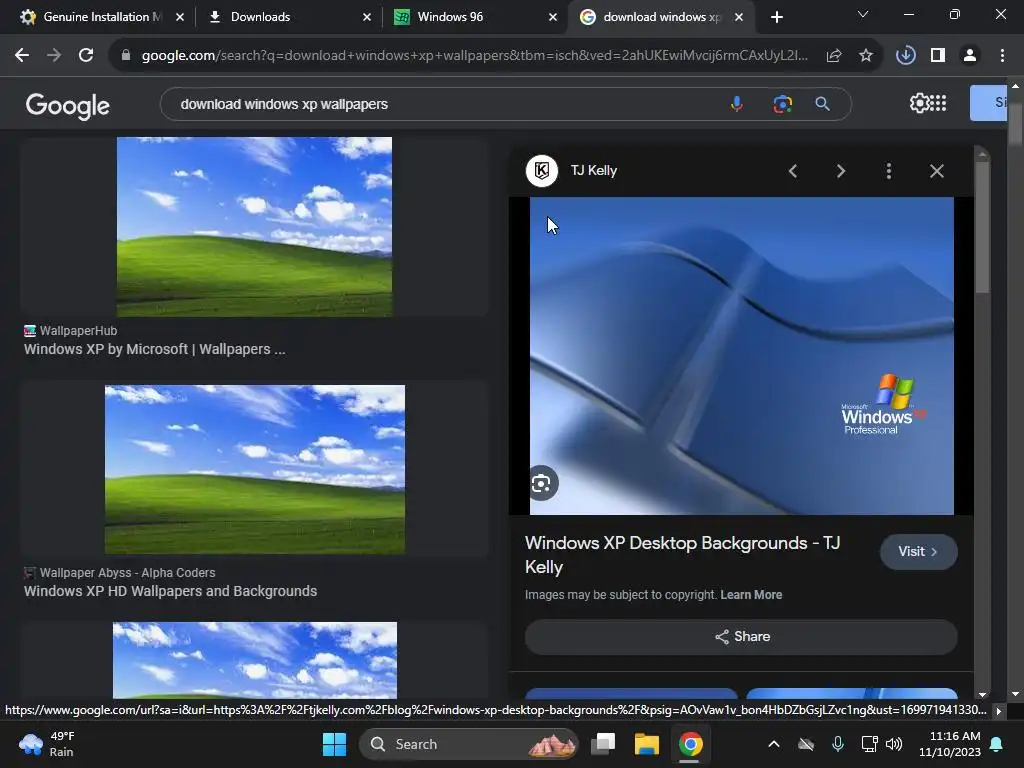Select the Wallpaper Abyss Bliss thumbnail
The width and height of the screenshot is (1024, 768).
tap(255, 470)
